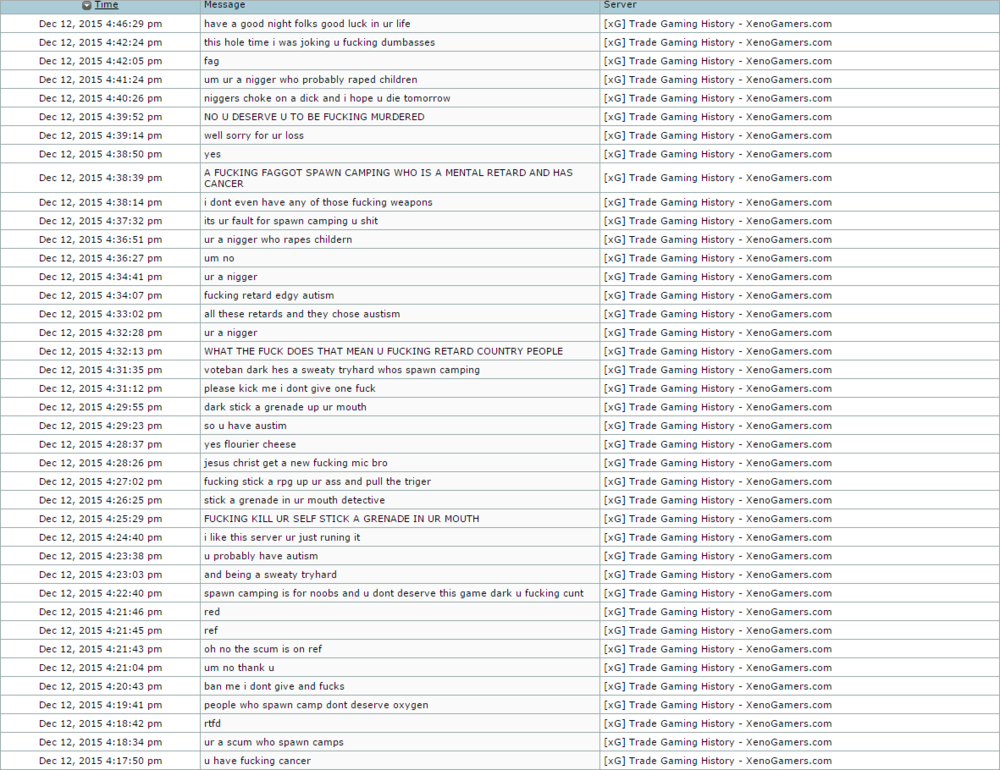
Task: Select timestamp Dec 12, 2015 4:18:42 pm
Action: point(100,723)
